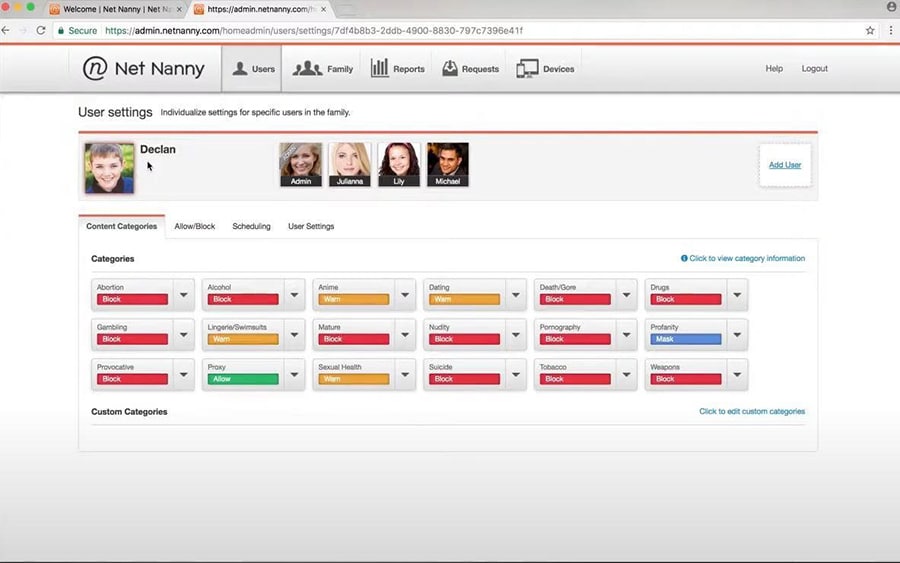Switch to the User Settings tab
900x563 pixels.
click(311, 226)
